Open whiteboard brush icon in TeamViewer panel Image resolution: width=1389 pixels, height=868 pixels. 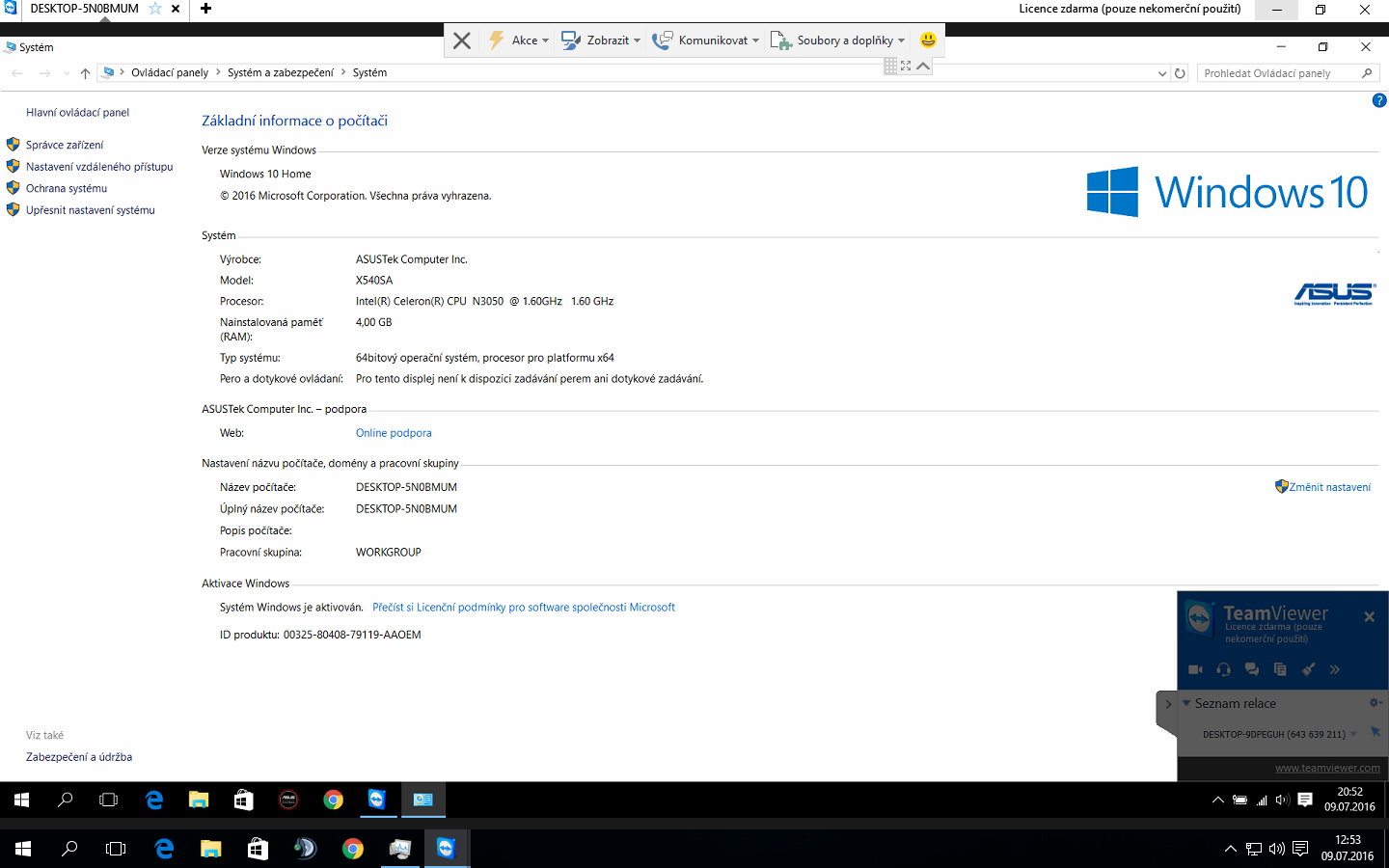tap(1308, 669)
